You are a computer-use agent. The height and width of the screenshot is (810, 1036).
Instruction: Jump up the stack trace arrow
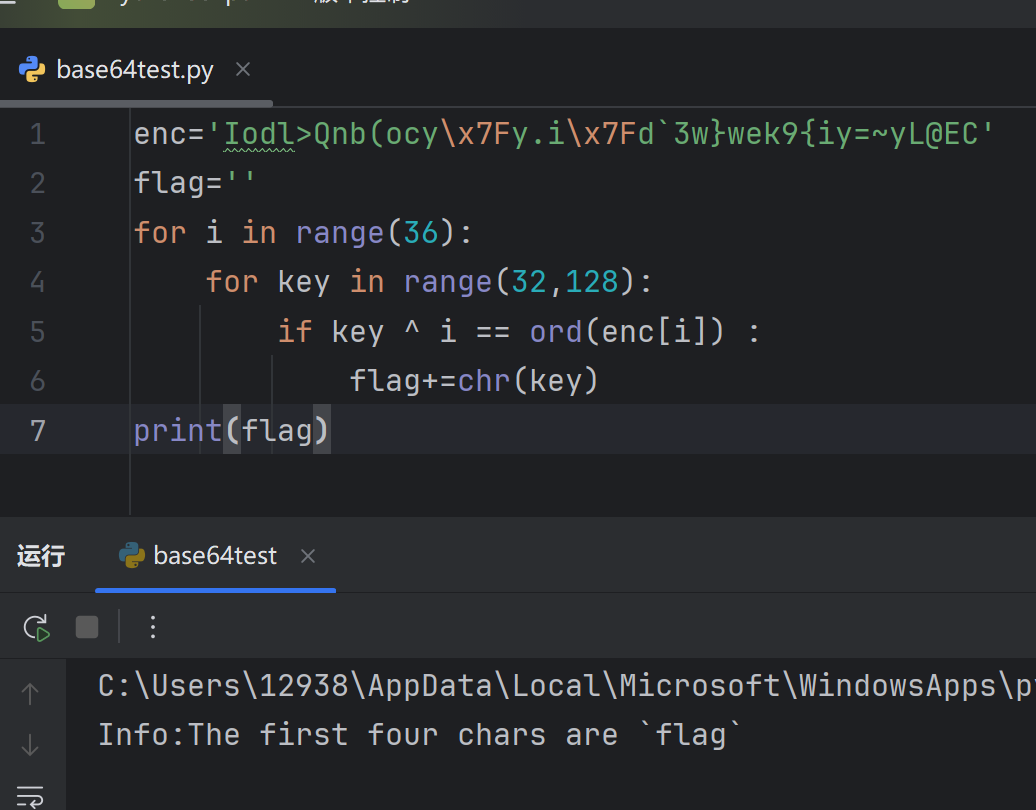click(30, 694)
